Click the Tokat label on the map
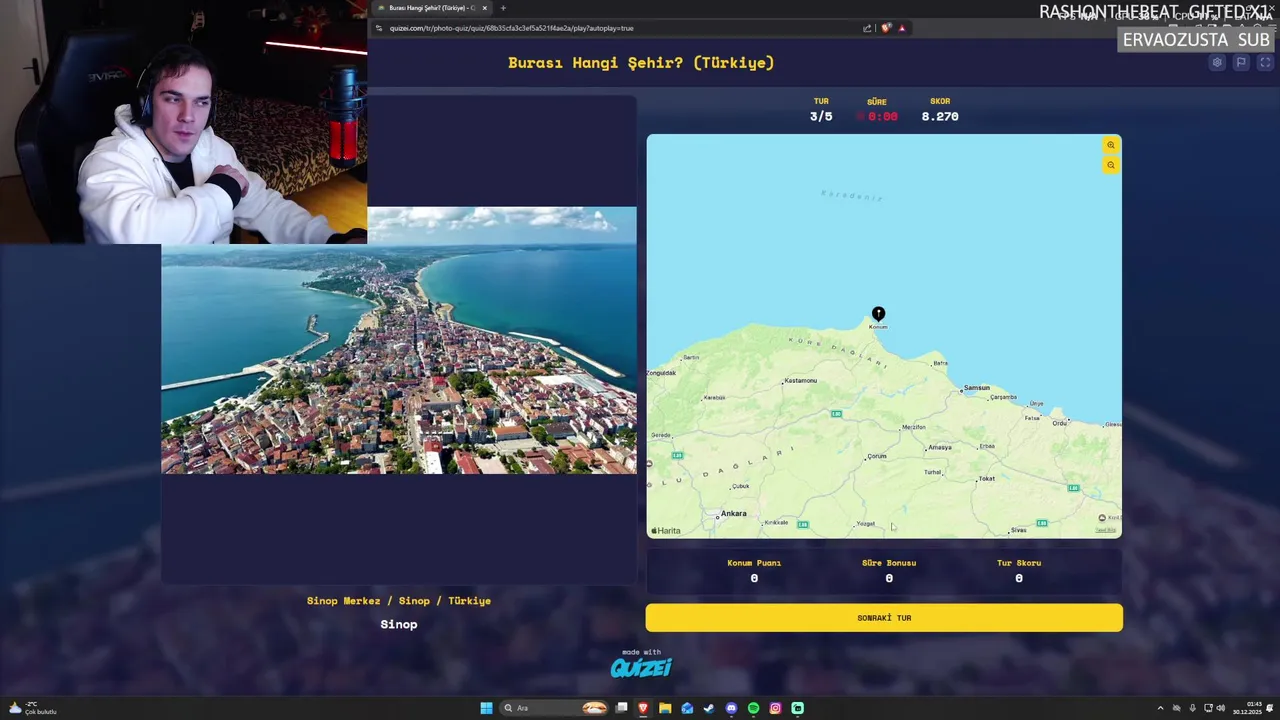The image size is (1280, 720). coord(987,479)
